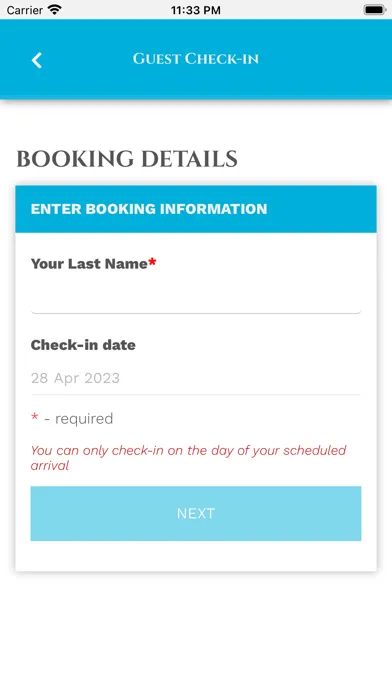Screen dimensions: 392x696
Task: Open the check-in date field showing 28 Apr 2023
Action: [x=196, y=378]
